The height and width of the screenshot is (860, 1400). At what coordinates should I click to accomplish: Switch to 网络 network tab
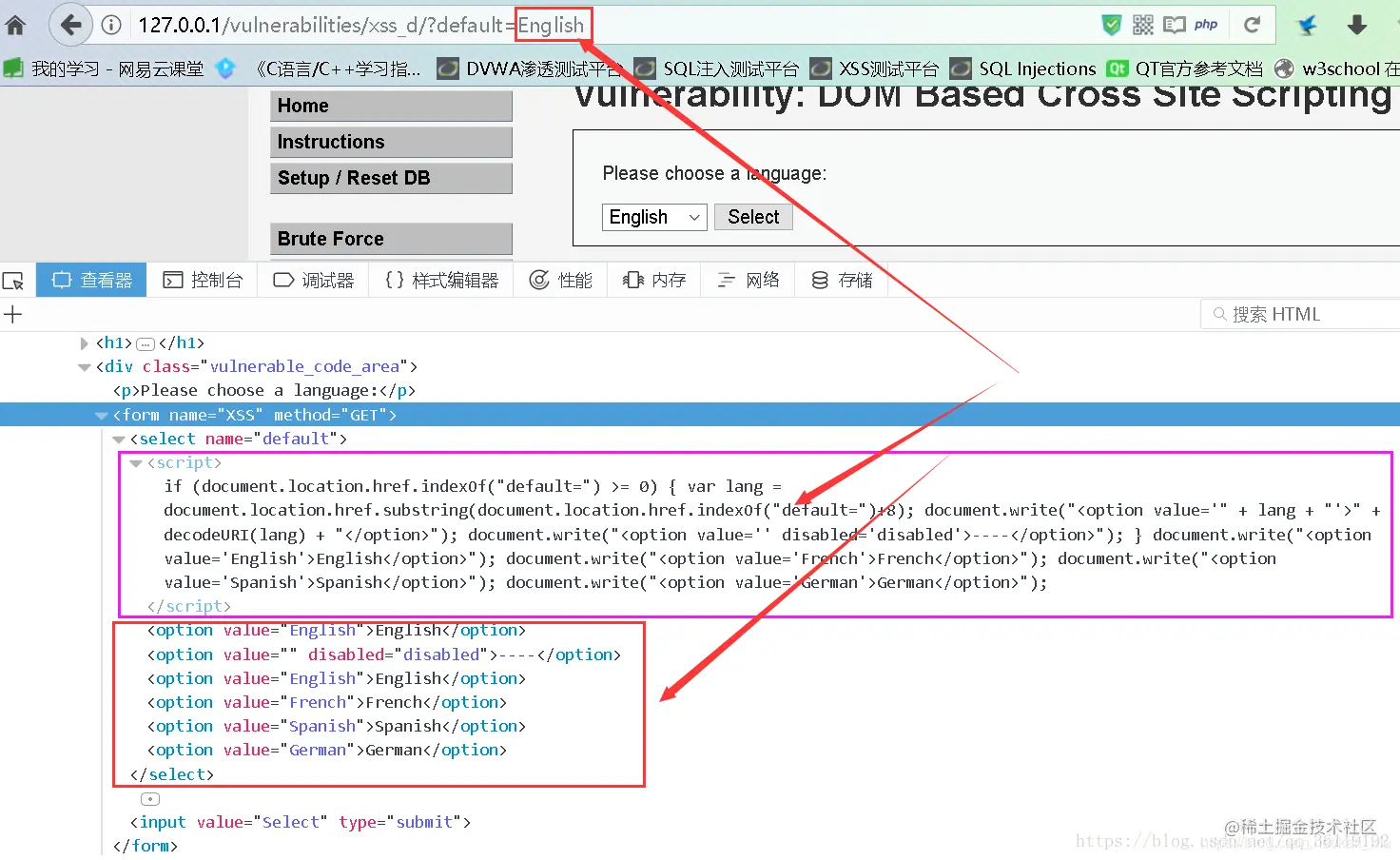click(x=748, y=280)
